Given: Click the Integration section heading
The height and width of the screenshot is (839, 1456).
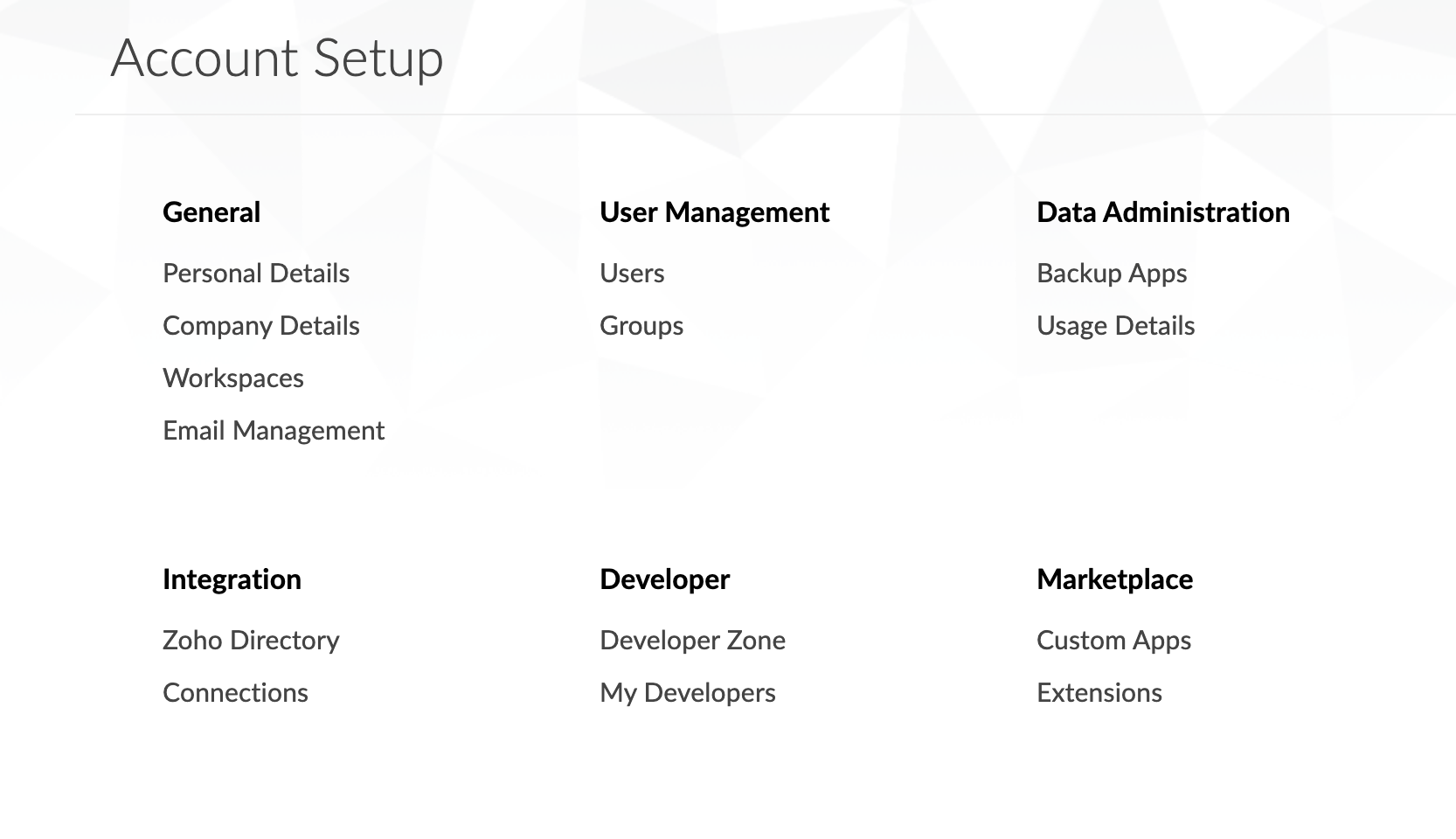Looking at the screenshot, I should 232,579.
